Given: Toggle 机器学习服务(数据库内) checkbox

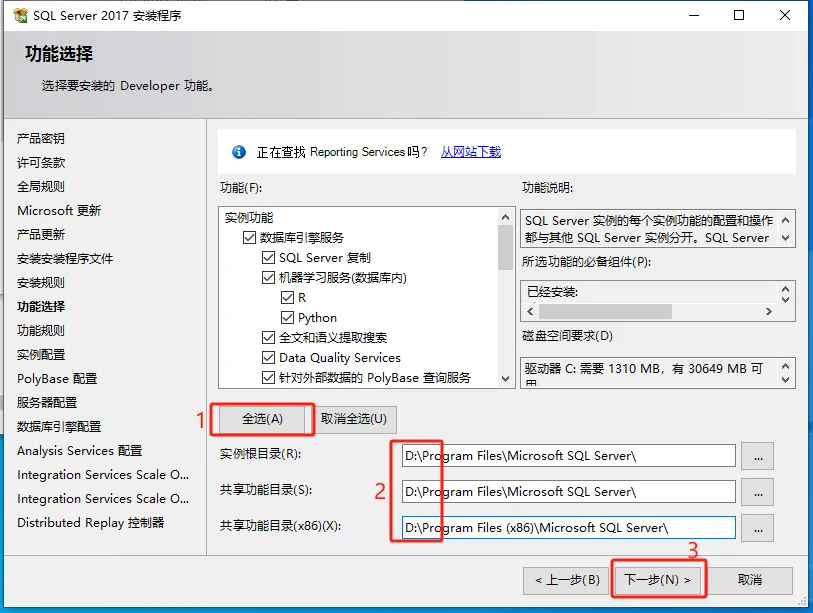Looking at the screenshot, I should [269, 277].
